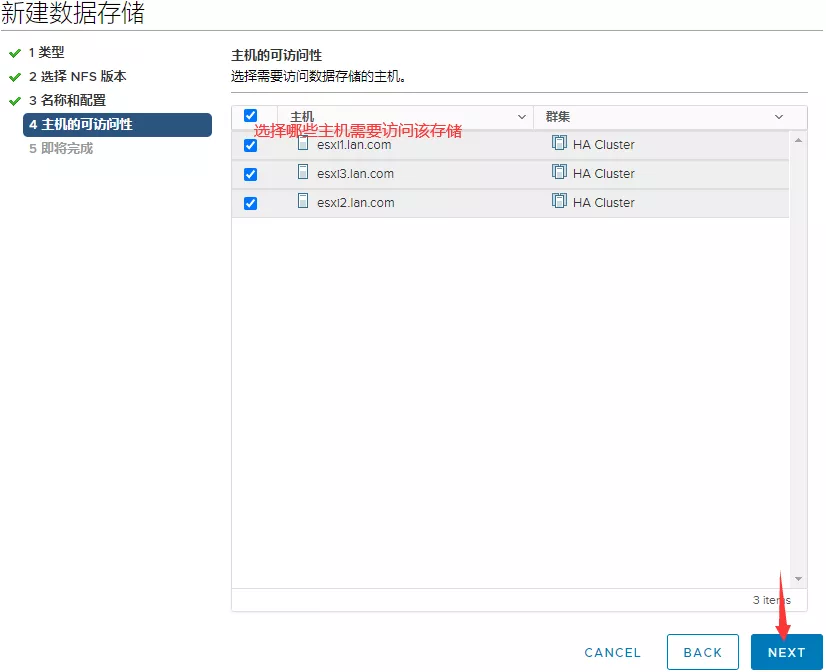This screenshot has width=826, height=672.
Task: Open the 主机 column filter dropdown arrow
Action: pyautogui.click(x=521, y=117)
